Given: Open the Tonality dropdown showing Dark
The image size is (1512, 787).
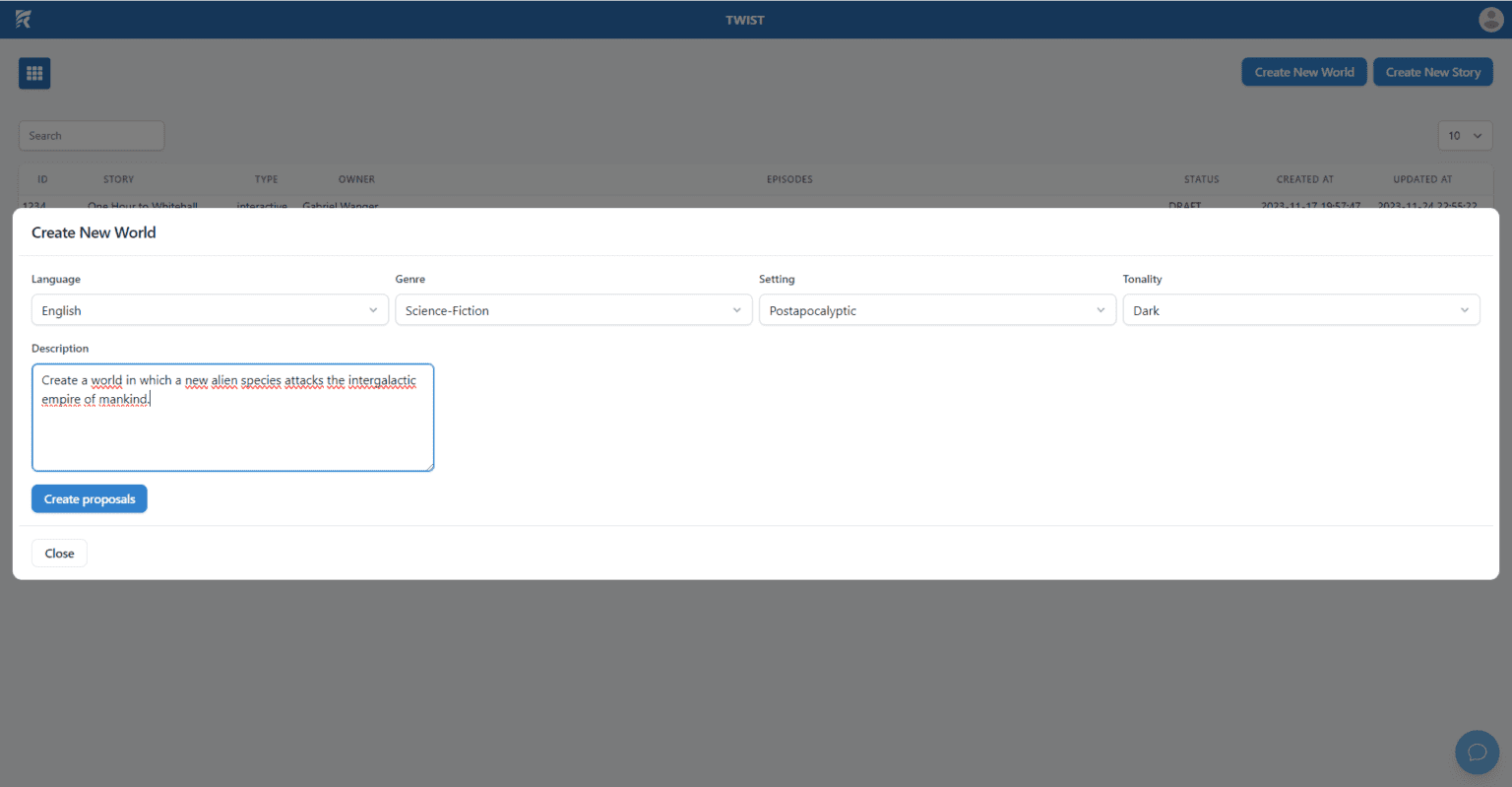Looking at the screenshot, I should coord(1300,309).
